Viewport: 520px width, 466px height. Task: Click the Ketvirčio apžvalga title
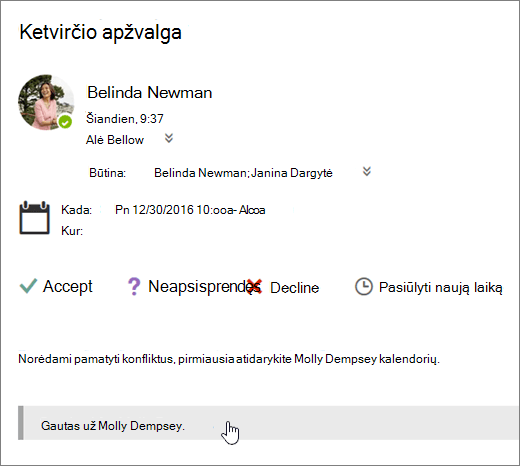click(x=100, y=33)
